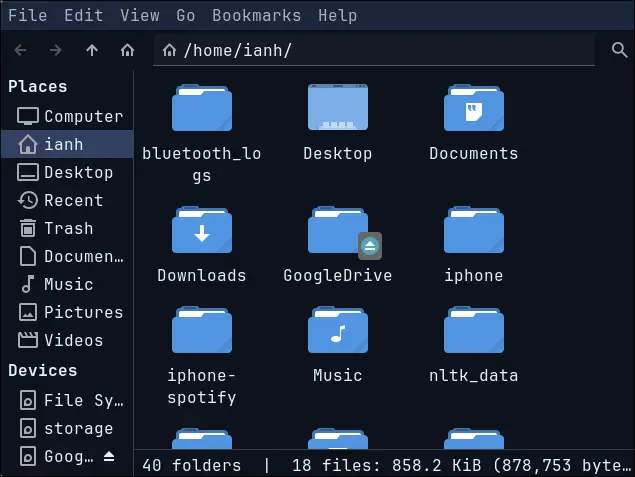Open the File menu
The width and height of the screenshot is (635, 477).
click(x=28, y=15)
